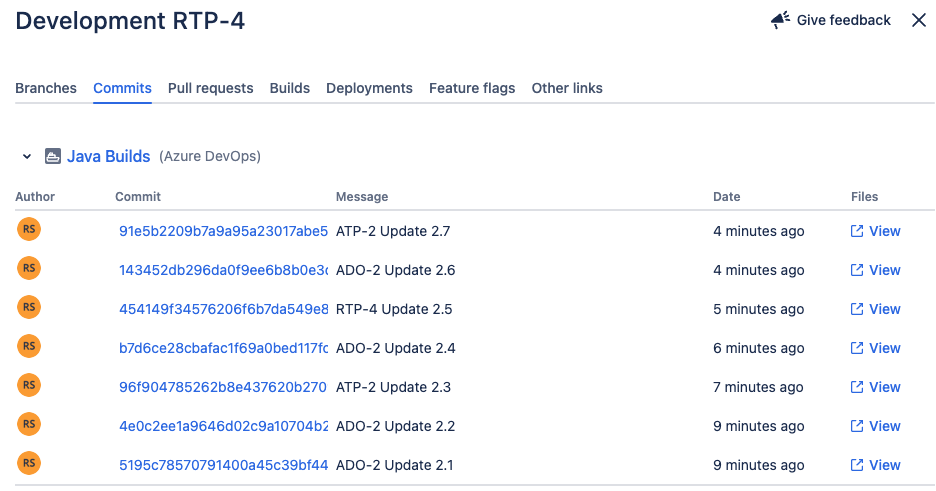
Task: Open commit 5195c78570791400a45c39bf44
Action: tap(223, 465)
